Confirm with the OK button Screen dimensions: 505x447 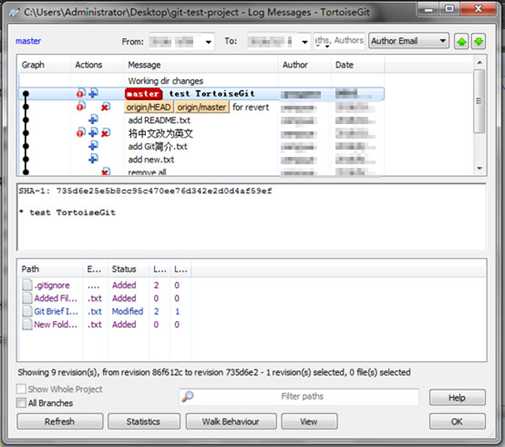(457, 422)
